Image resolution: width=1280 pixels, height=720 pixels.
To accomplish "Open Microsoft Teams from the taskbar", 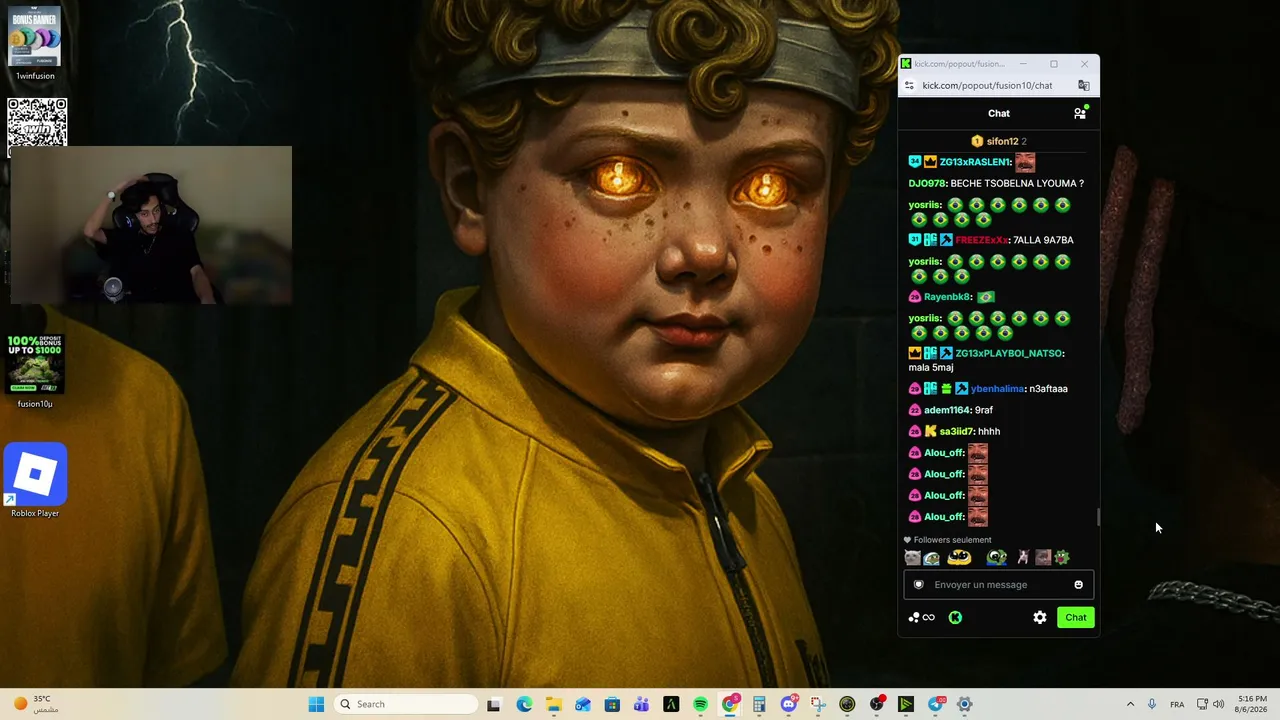I will [641, 704].
